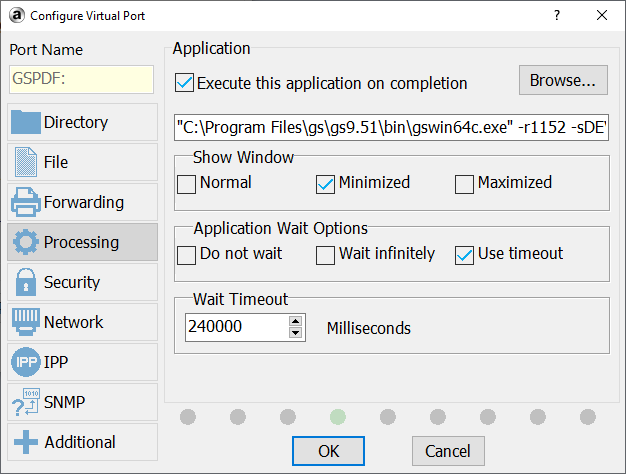Image resolution: width=626 pixels, height=474 pixels.
Task: Enable the Normal window checkbox
Action: [187, 184]
